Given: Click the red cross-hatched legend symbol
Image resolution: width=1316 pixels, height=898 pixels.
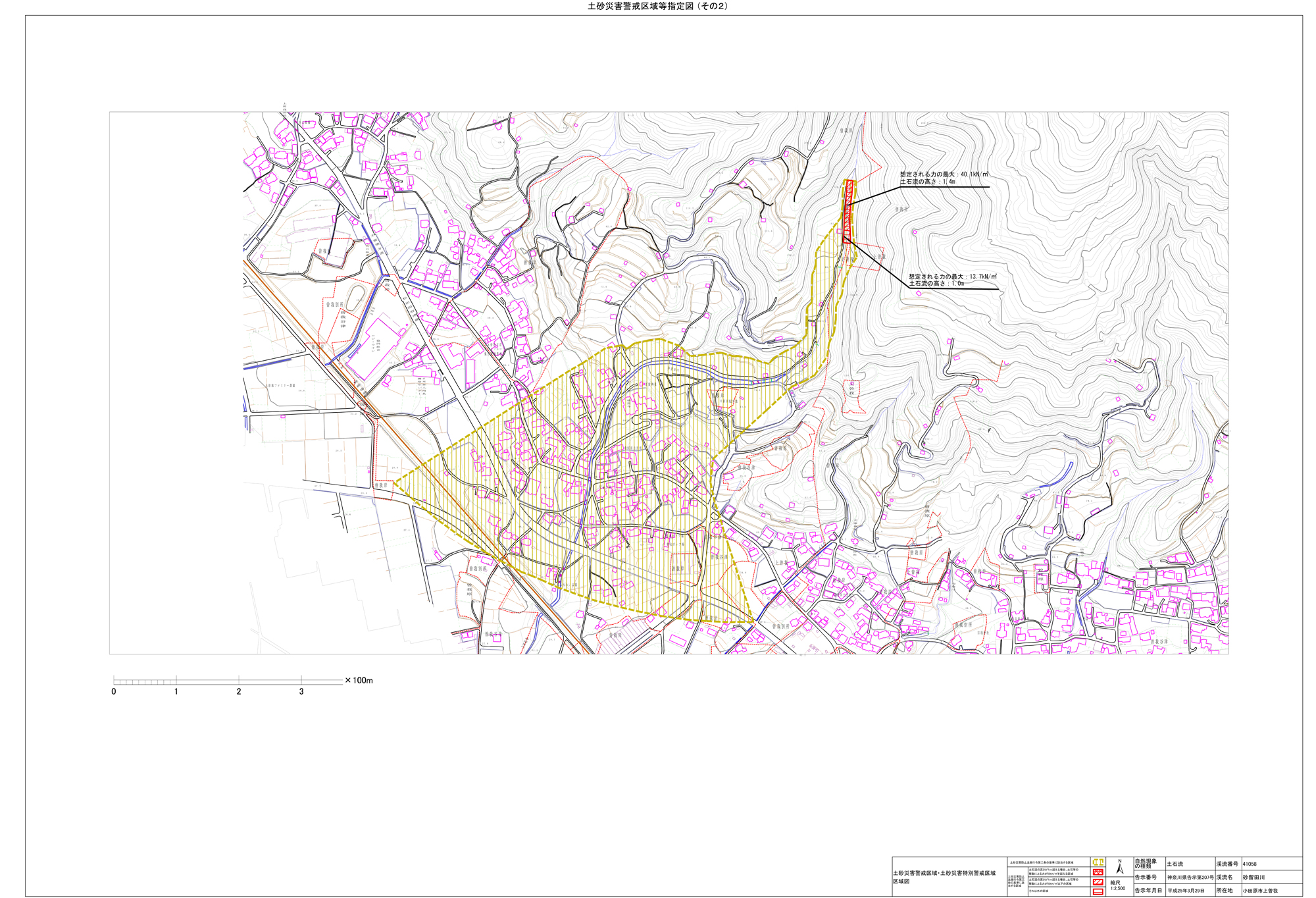Looking at the screenshot, I should 1098,872.
